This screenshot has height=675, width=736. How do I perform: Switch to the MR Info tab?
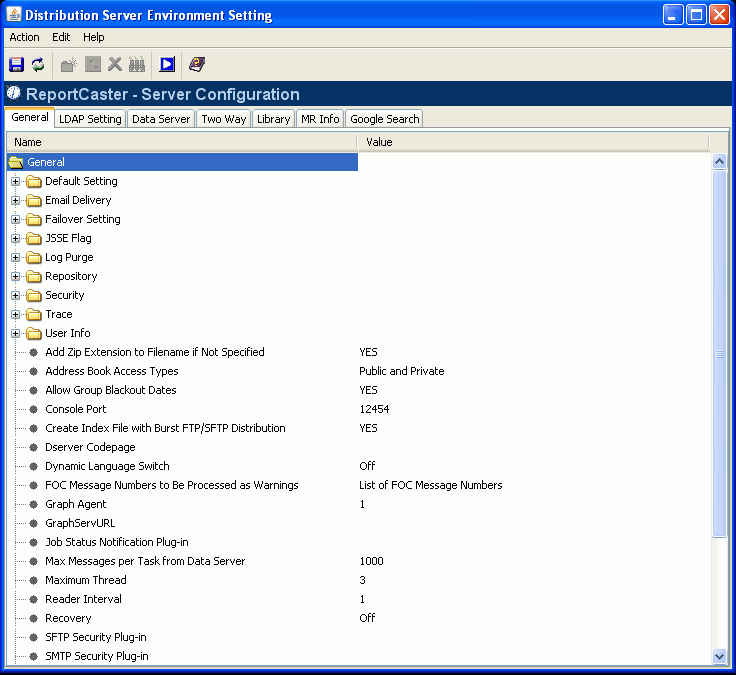click(x=320, y=119)
